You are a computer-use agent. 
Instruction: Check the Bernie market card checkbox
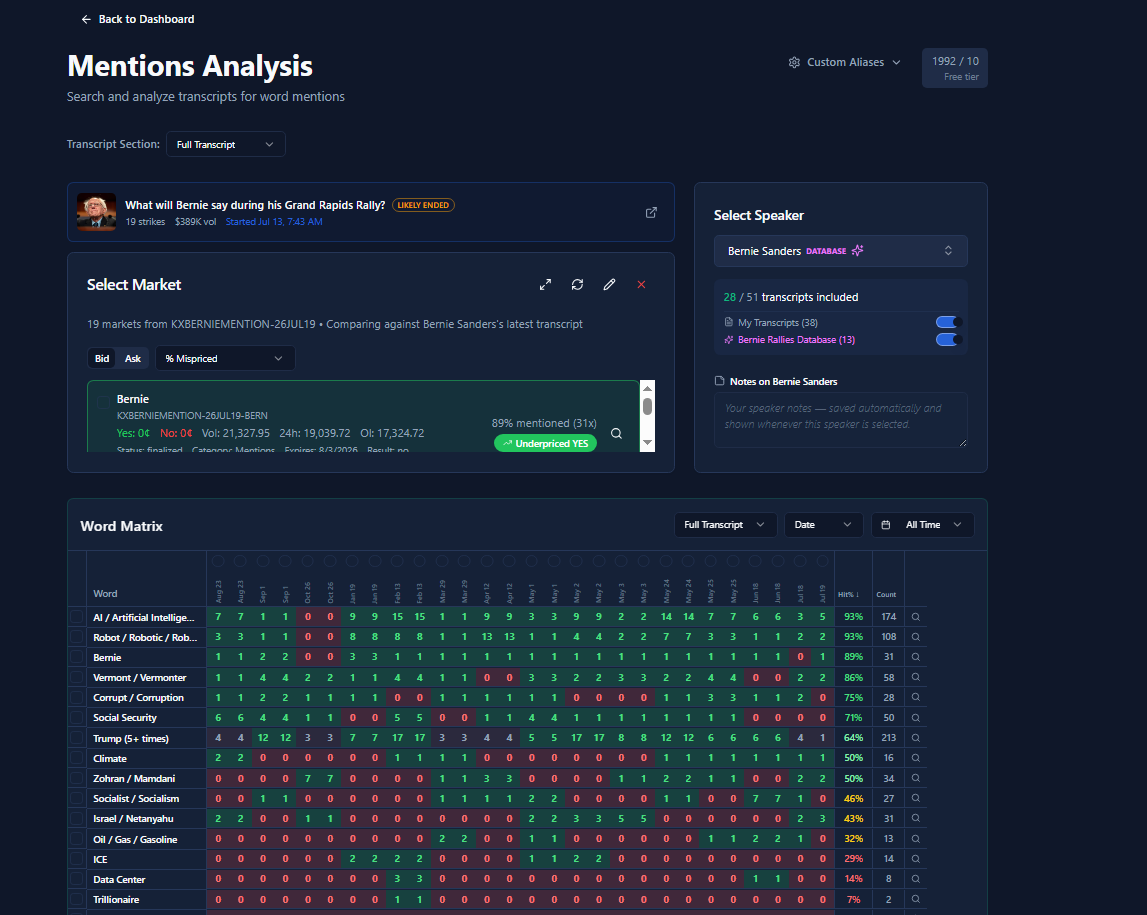tap(103, 401)
